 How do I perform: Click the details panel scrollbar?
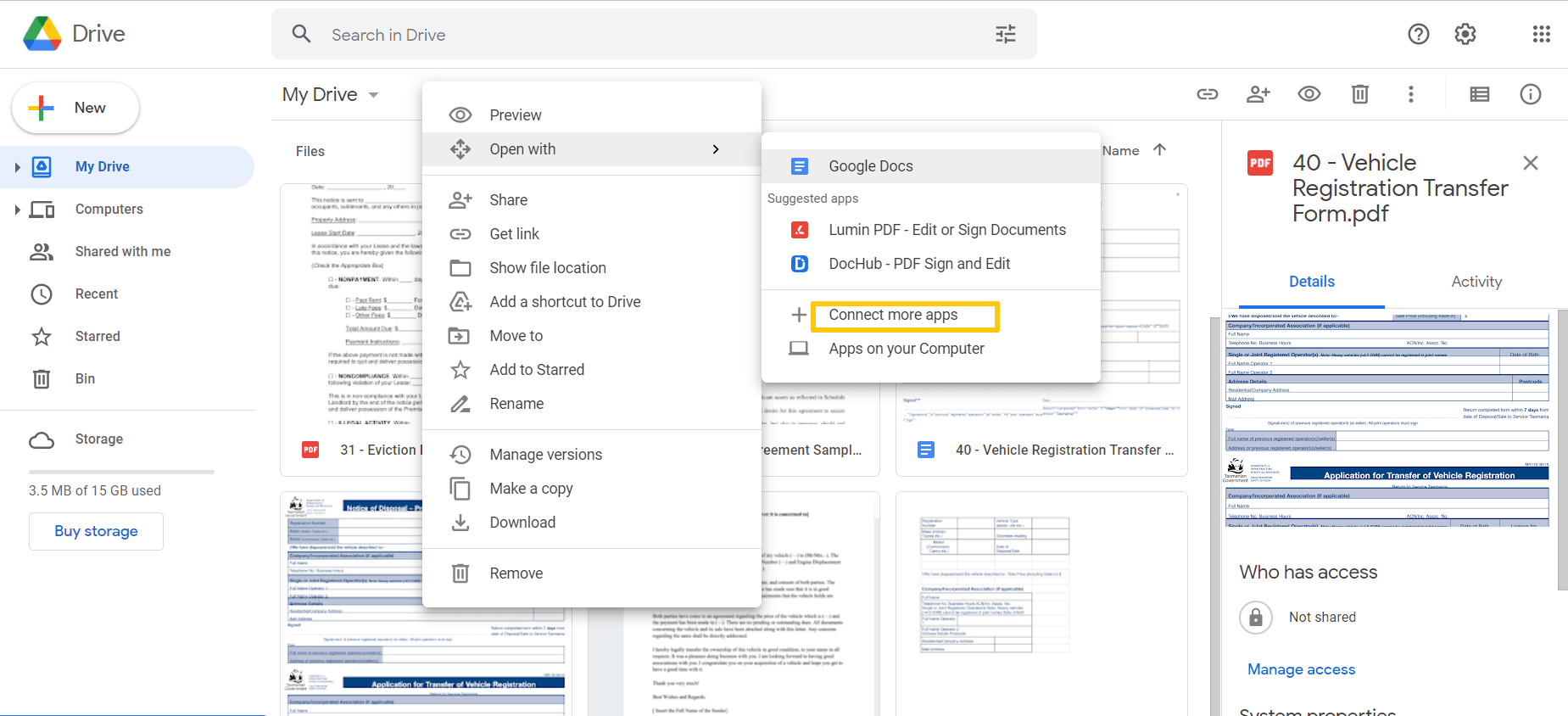[1563, 450]
